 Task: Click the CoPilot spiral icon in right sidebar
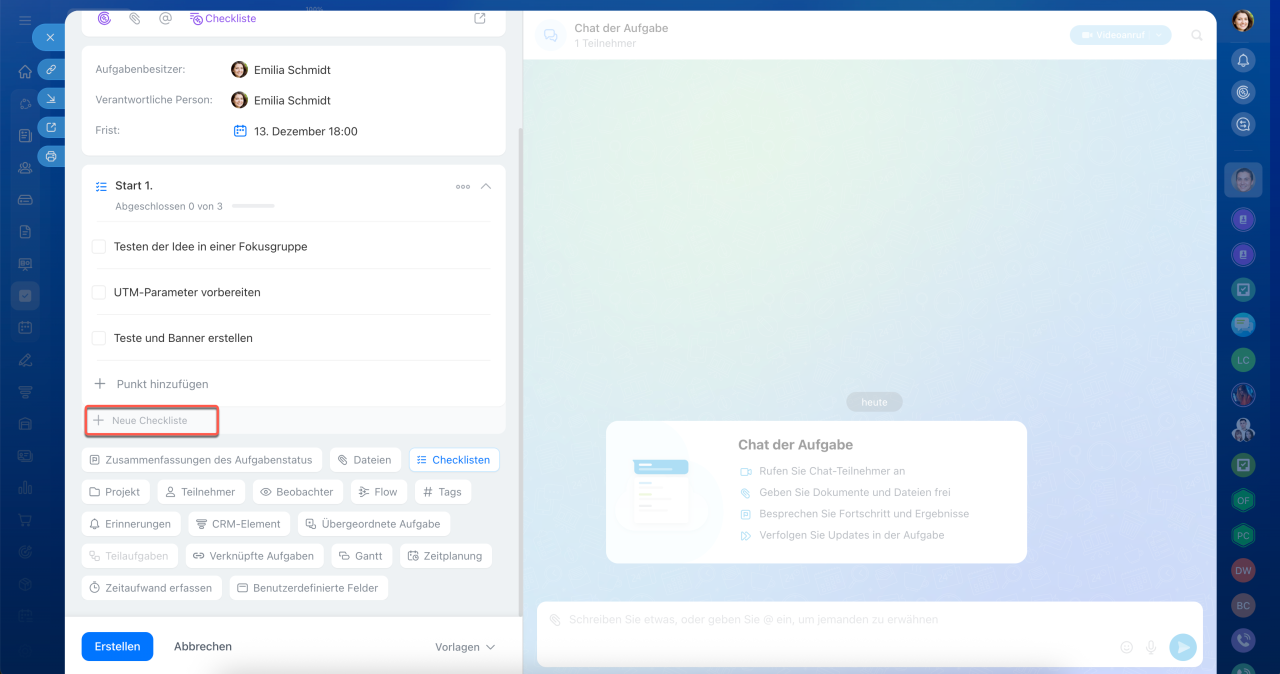click(x=1243, y=92)
